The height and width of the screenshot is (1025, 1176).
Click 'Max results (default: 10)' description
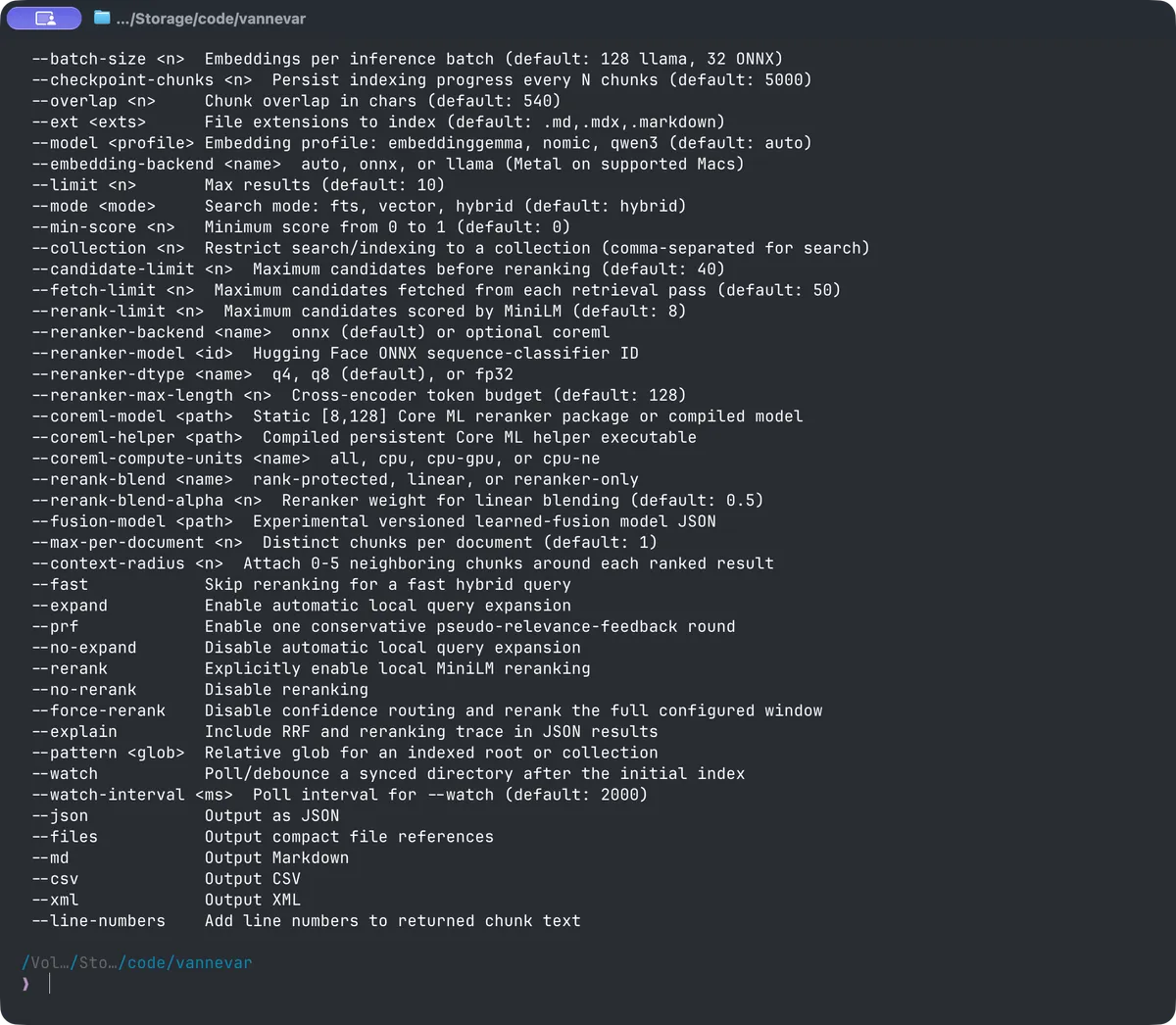tap(324, 185)
